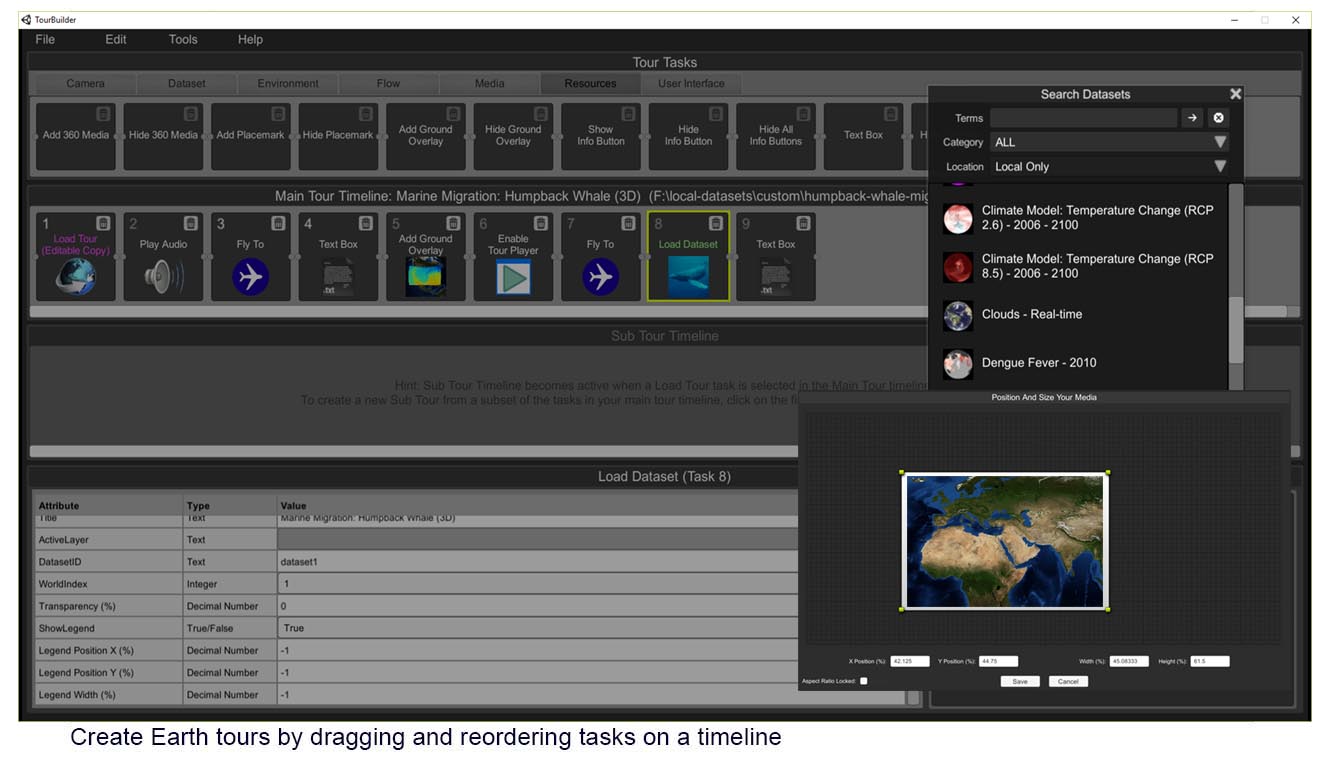Click Cancel in Position And Size dialog

coord(1068,681)
